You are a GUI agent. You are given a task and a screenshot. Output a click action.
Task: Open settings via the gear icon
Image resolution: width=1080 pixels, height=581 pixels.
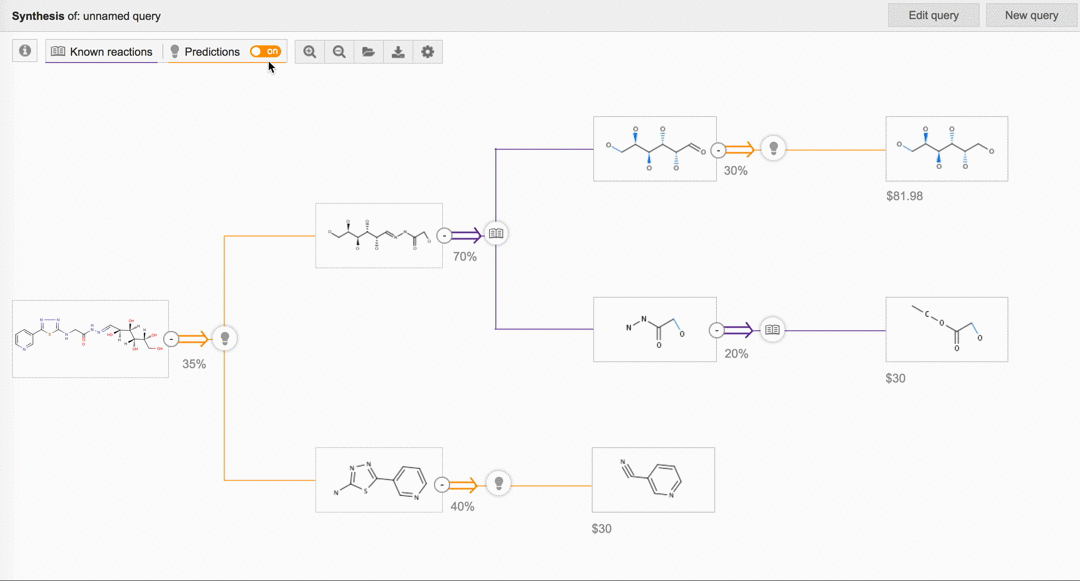pyautogui.click(x=428, y=52)
